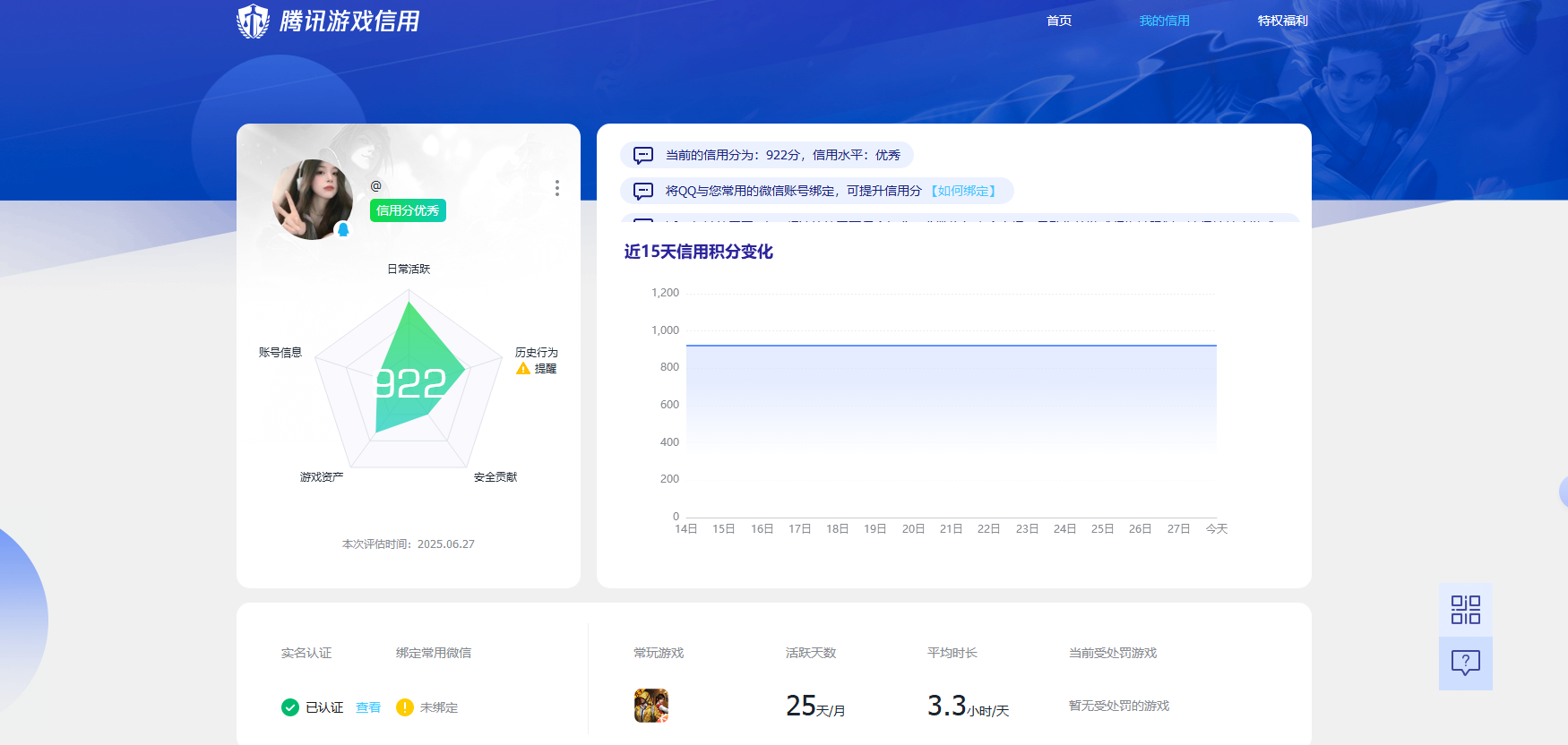
Task: Open the QR code floating button
Action: [x=1466, y=610]
